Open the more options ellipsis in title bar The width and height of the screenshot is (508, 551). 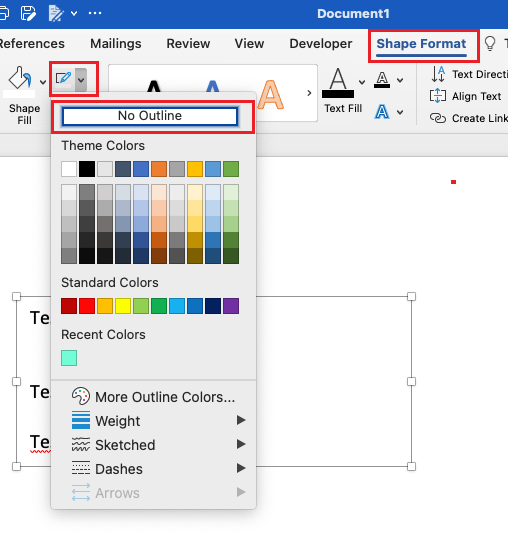95,13
